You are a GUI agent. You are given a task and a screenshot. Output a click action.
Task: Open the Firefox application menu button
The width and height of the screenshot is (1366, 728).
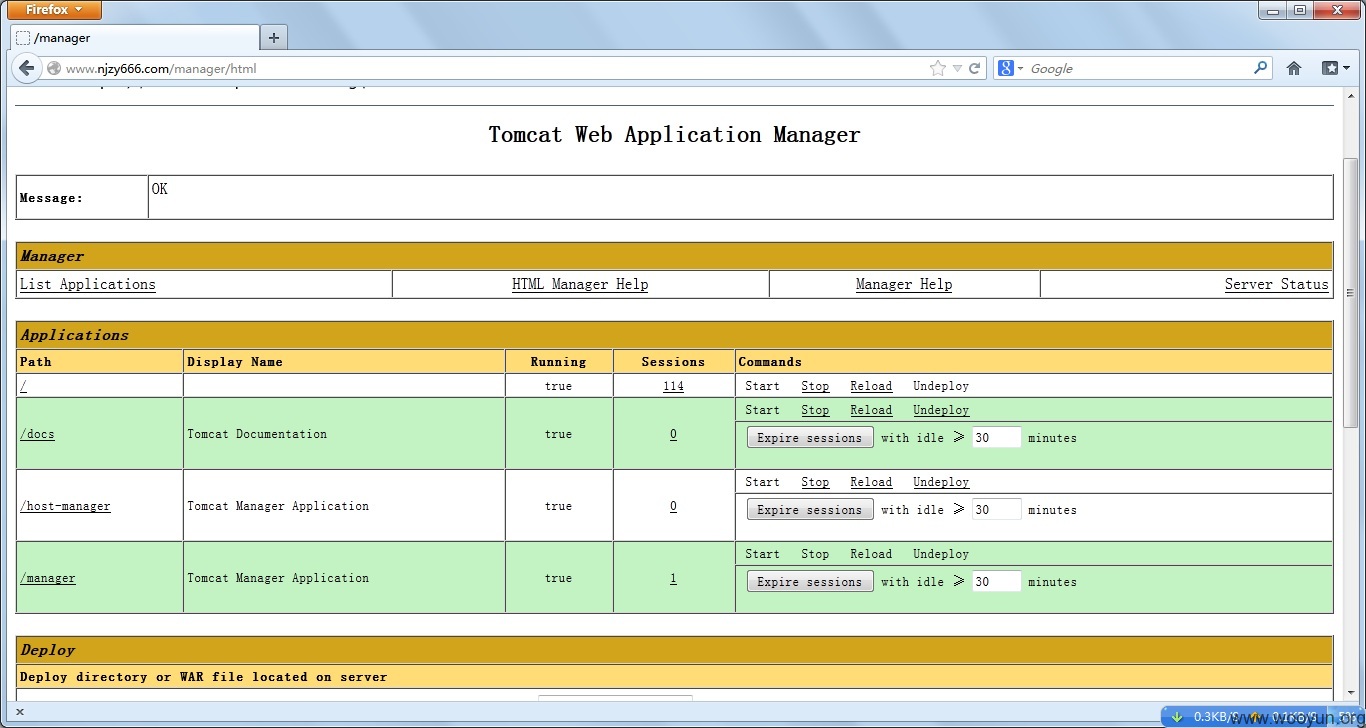pos(55,10)
